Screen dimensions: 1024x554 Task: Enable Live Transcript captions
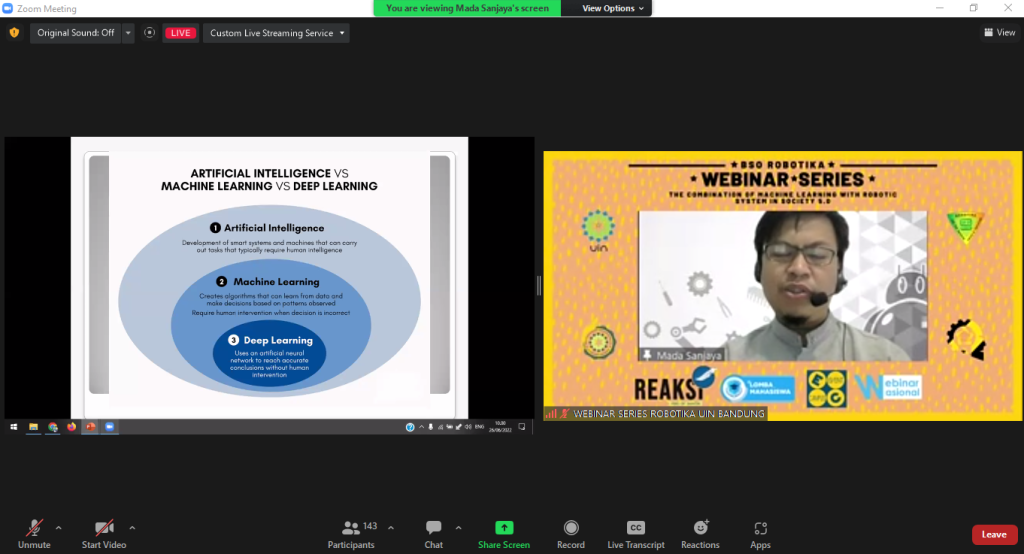click(x=635, y=533)
